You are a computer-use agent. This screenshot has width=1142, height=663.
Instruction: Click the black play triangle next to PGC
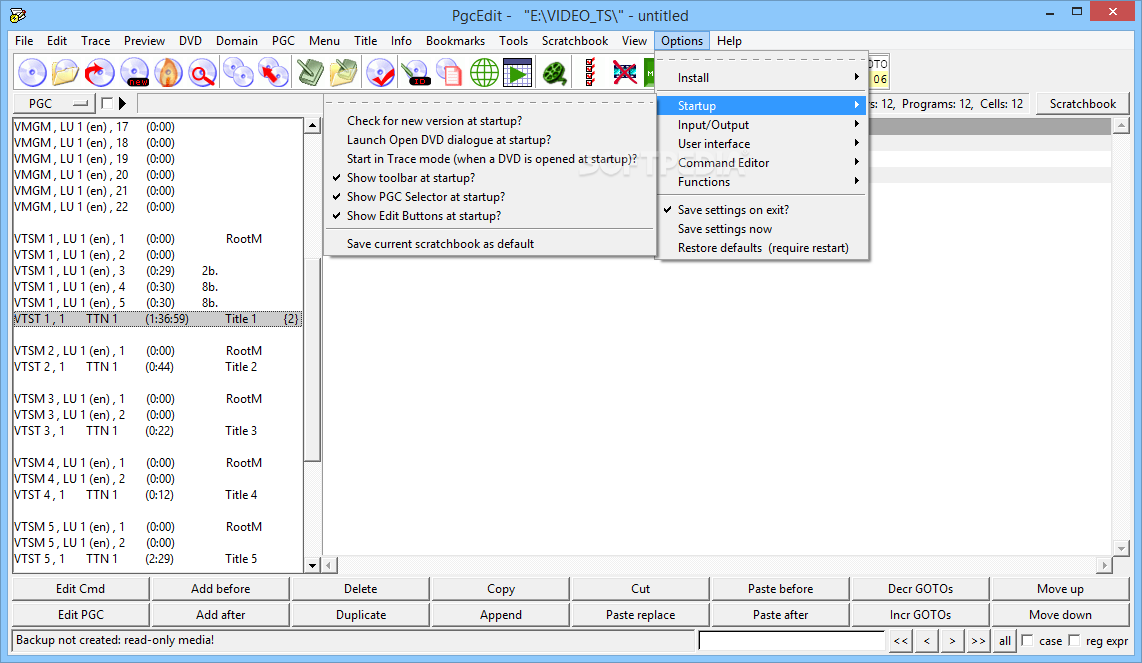coord(122,103)
